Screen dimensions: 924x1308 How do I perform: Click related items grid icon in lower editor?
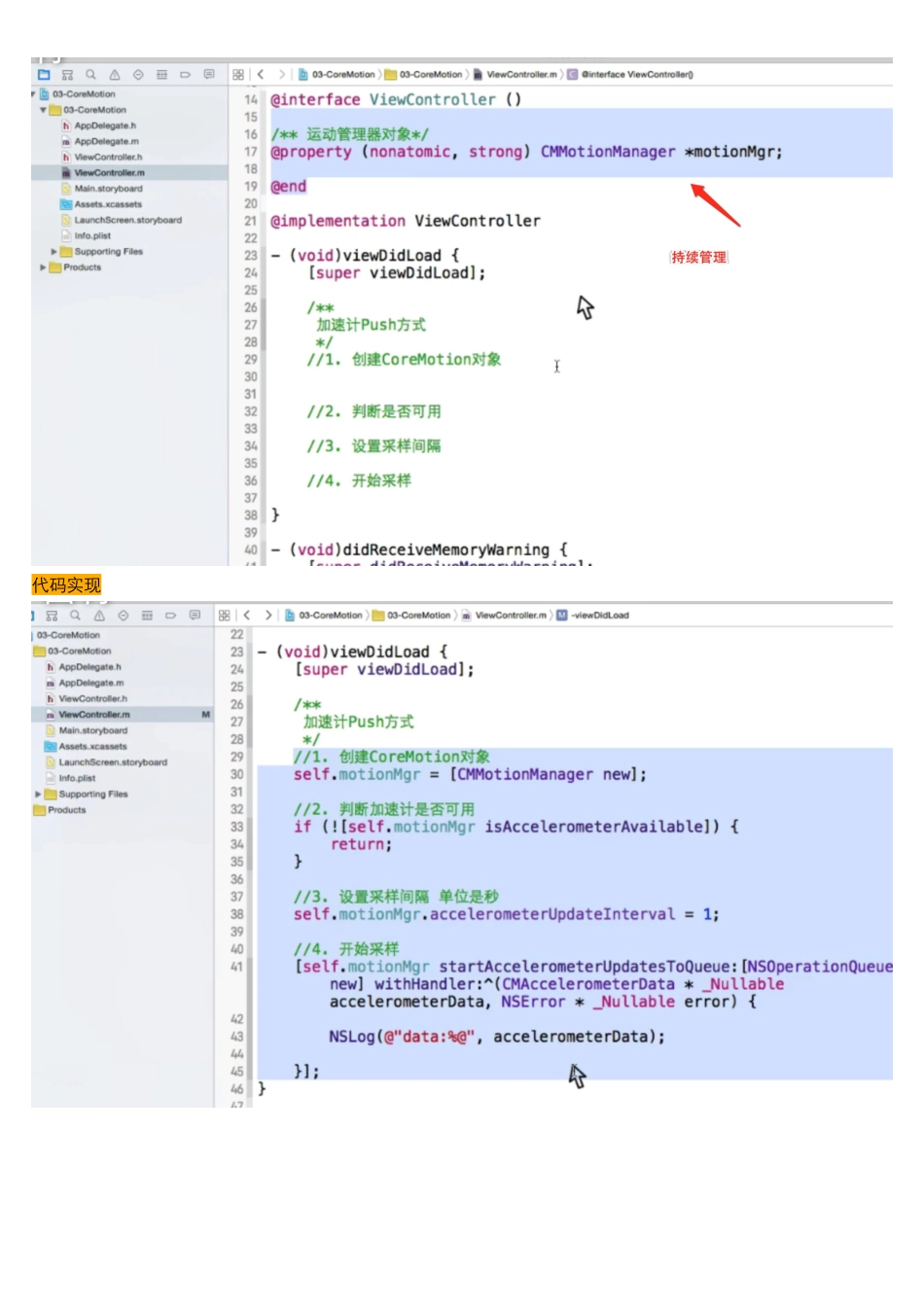[x=225, y=616]
